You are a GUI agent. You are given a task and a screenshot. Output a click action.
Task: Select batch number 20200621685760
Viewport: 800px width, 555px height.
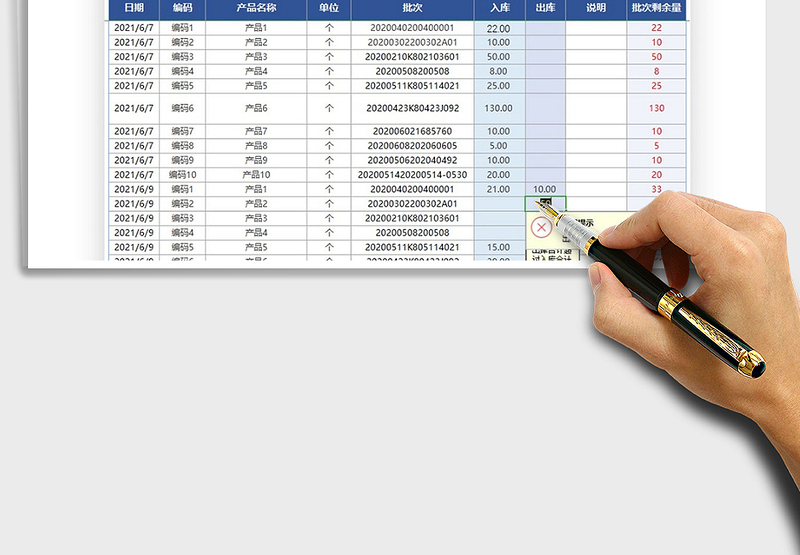point(412,131)
